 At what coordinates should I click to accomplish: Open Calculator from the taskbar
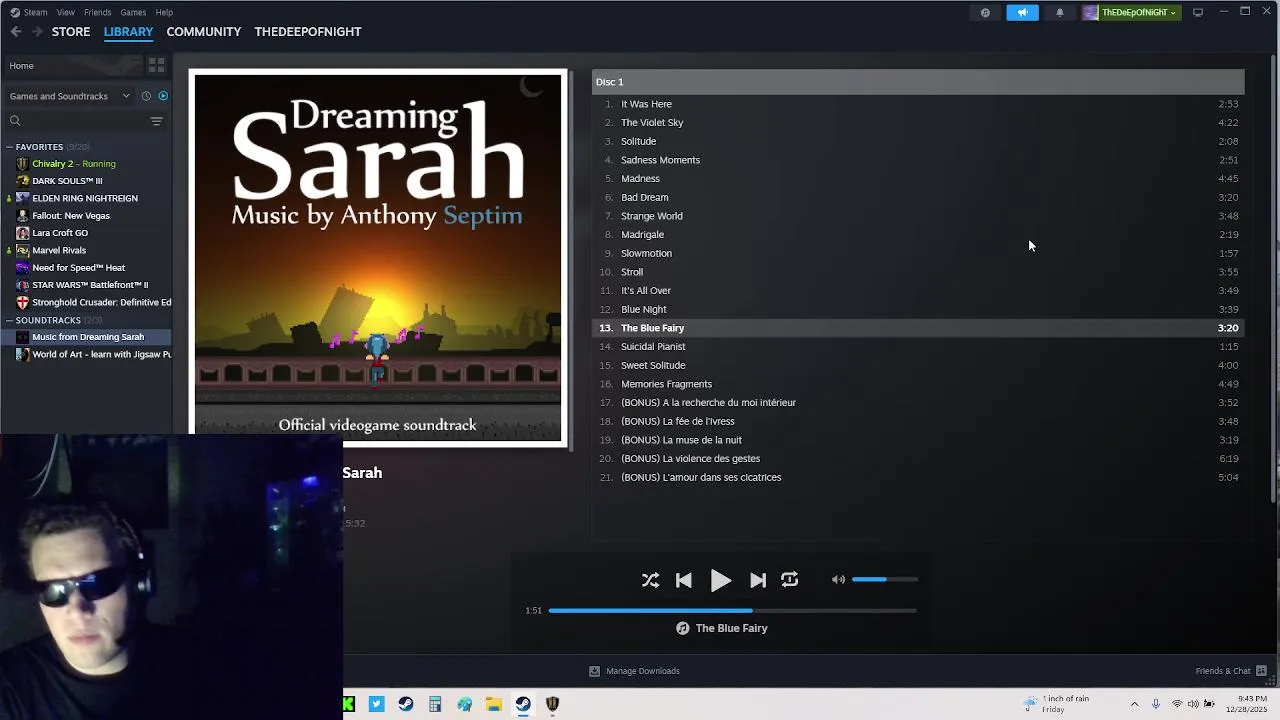(435, 704)
